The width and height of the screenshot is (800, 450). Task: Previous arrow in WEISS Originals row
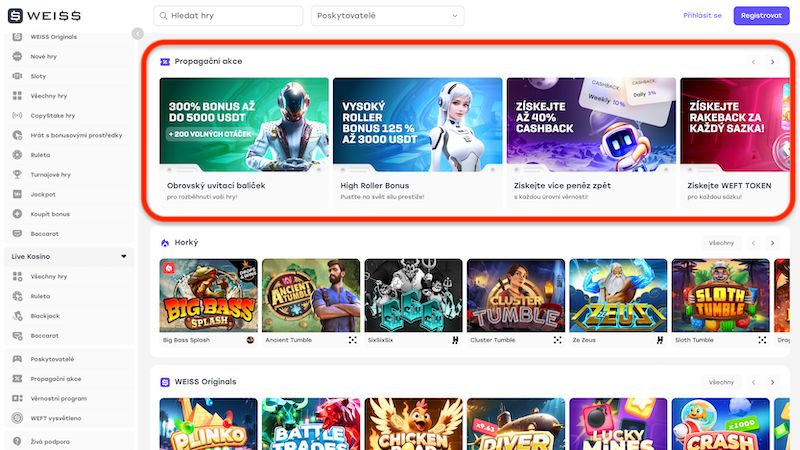click(x=754, y=382)
